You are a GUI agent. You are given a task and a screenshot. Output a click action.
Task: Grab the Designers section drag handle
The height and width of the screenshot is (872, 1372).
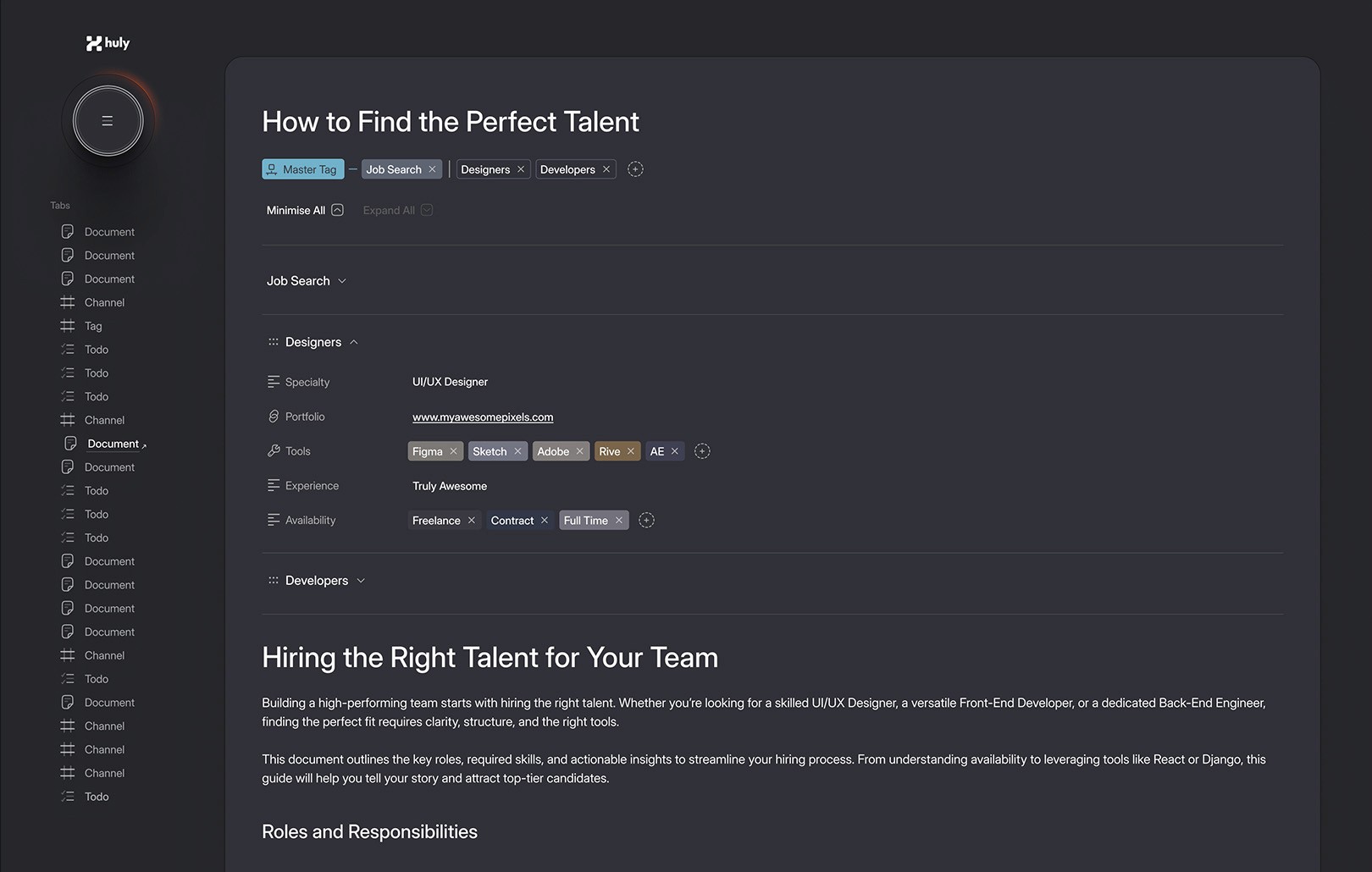273,342
